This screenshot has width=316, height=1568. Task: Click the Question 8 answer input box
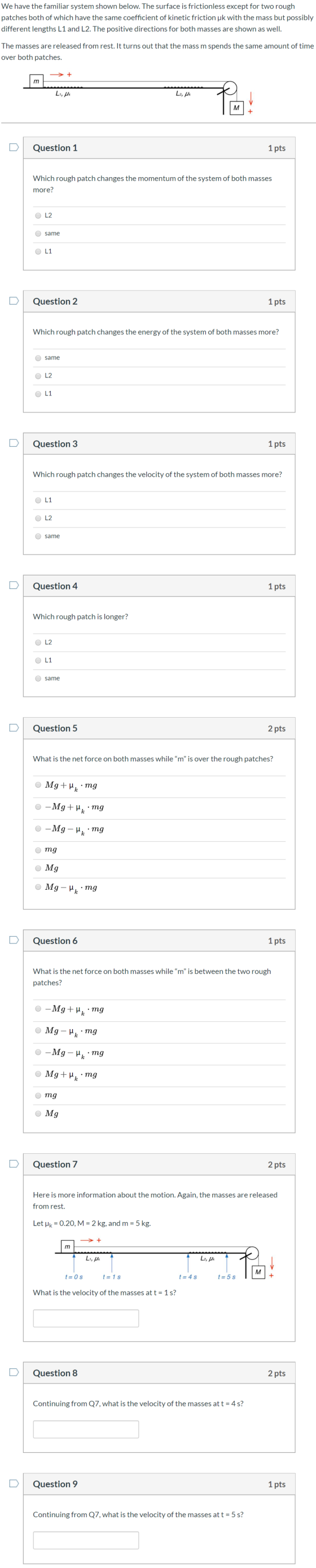tap(86, 1429)
